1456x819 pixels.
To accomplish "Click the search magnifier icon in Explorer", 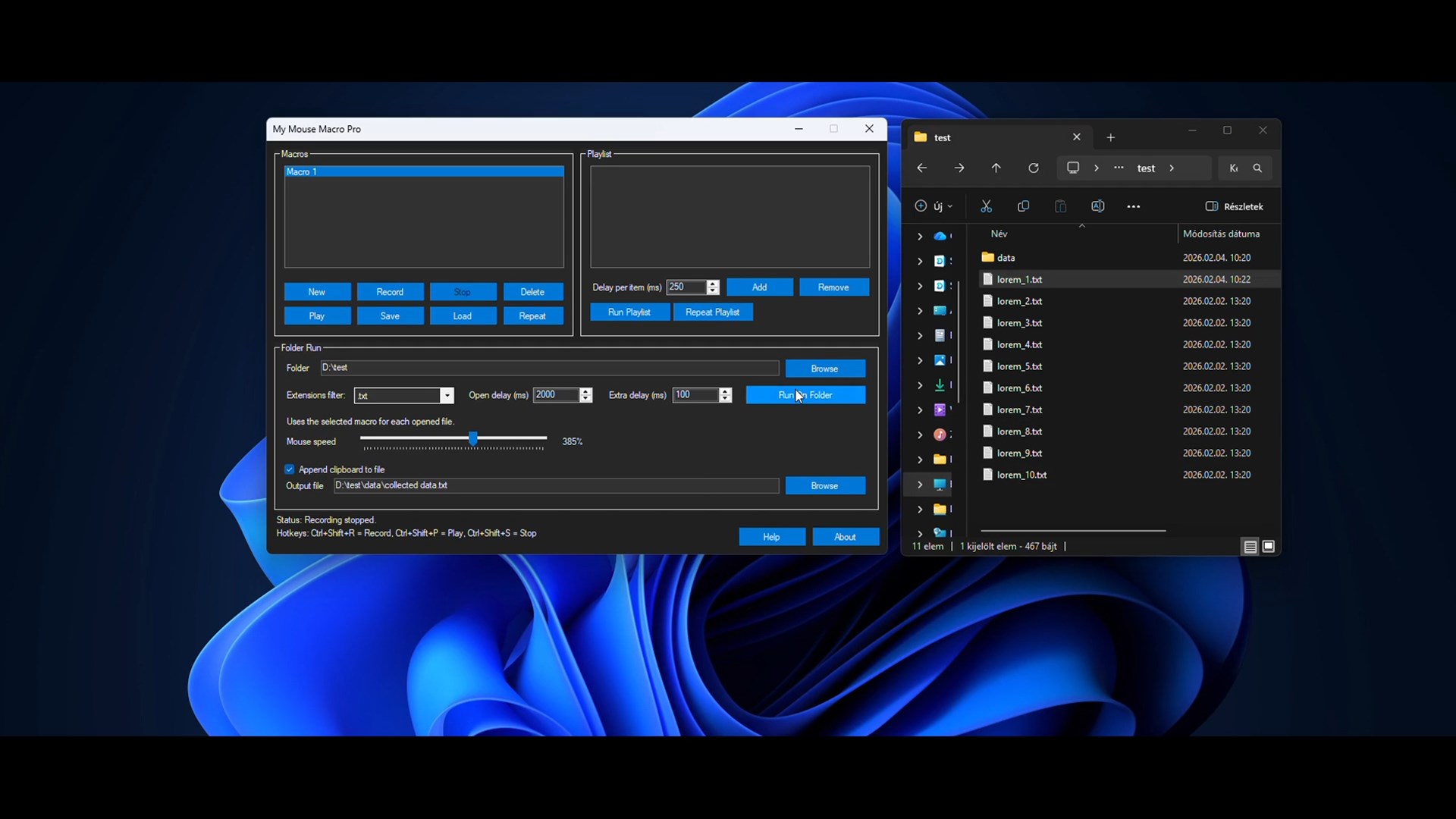I will [x=1257, y=168].
